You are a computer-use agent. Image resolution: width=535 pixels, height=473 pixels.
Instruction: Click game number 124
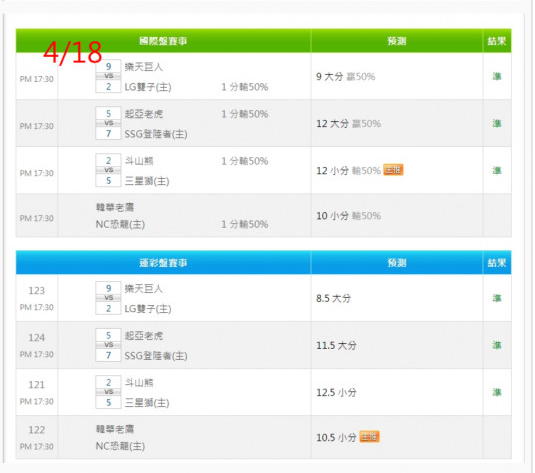37,338
